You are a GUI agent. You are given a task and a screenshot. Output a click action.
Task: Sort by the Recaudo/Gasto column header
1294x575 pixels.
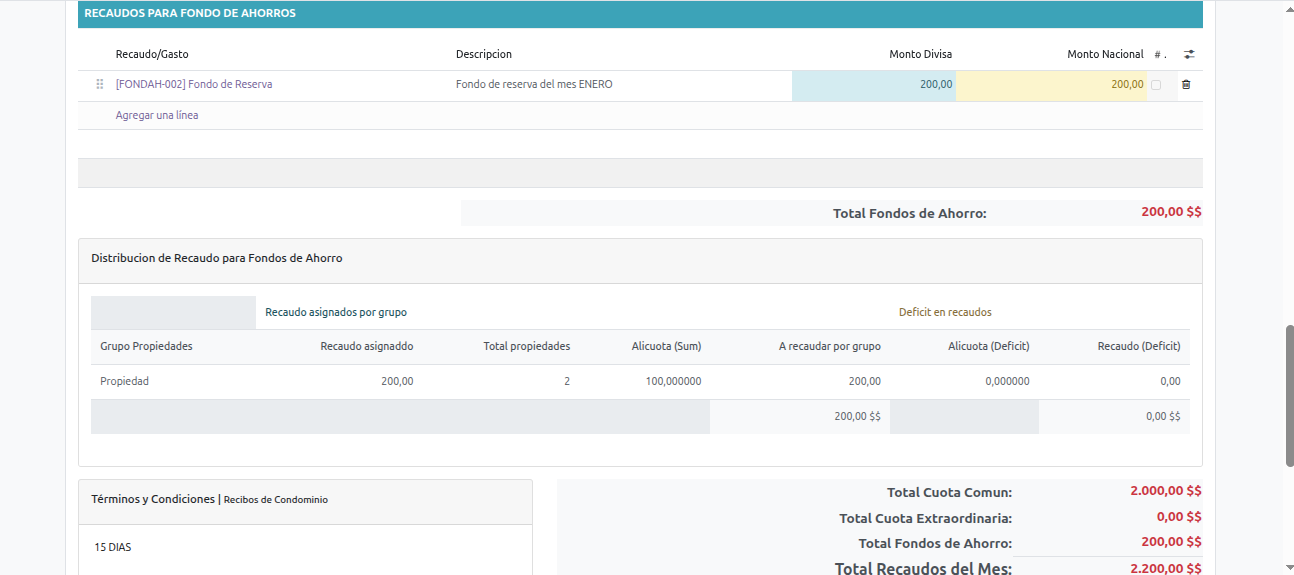pos(152,54)
